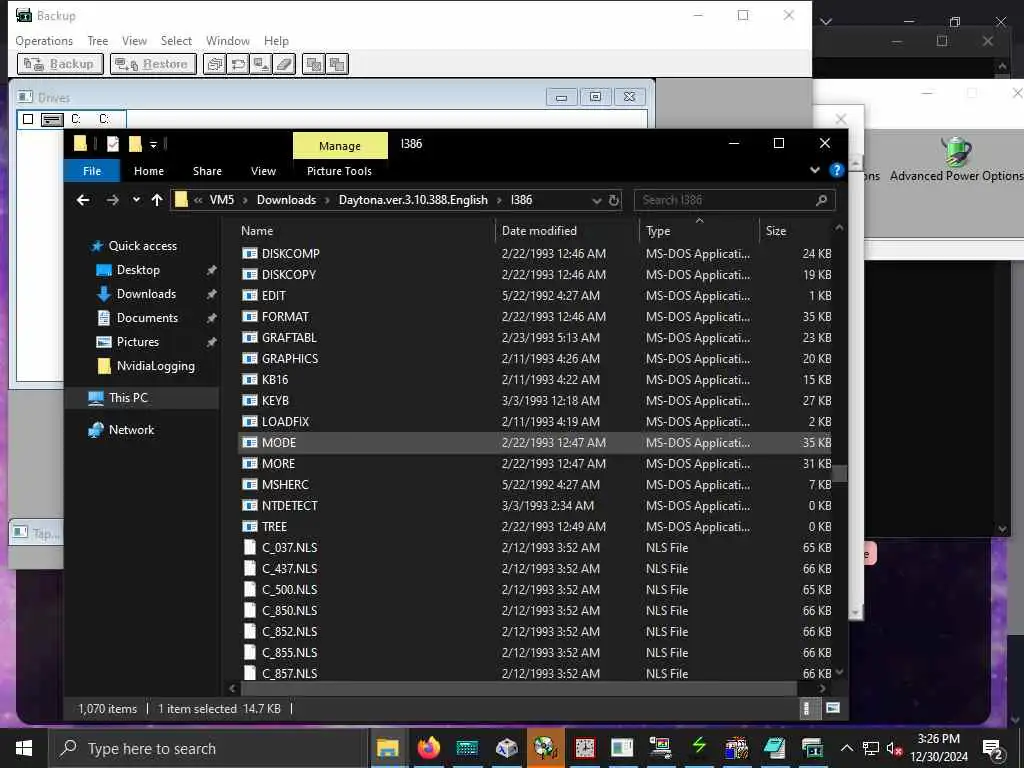Open Downloads in the navigation pane

[146, 294]
